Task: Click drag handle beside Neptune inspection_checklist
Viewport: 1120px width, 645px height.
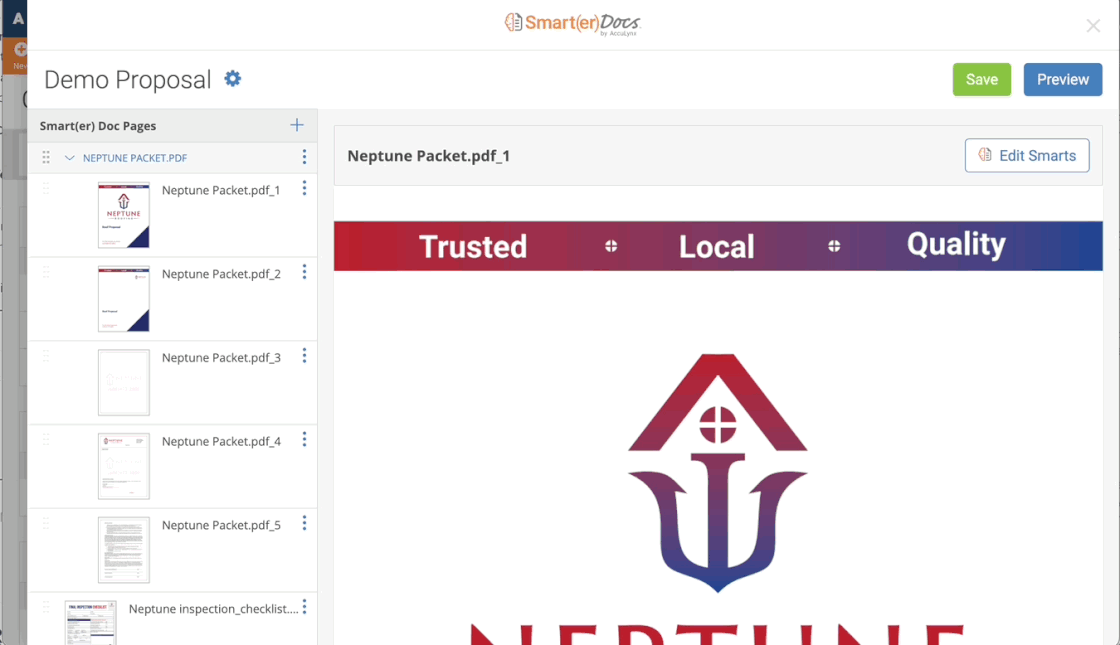Action: click(46, 607)
